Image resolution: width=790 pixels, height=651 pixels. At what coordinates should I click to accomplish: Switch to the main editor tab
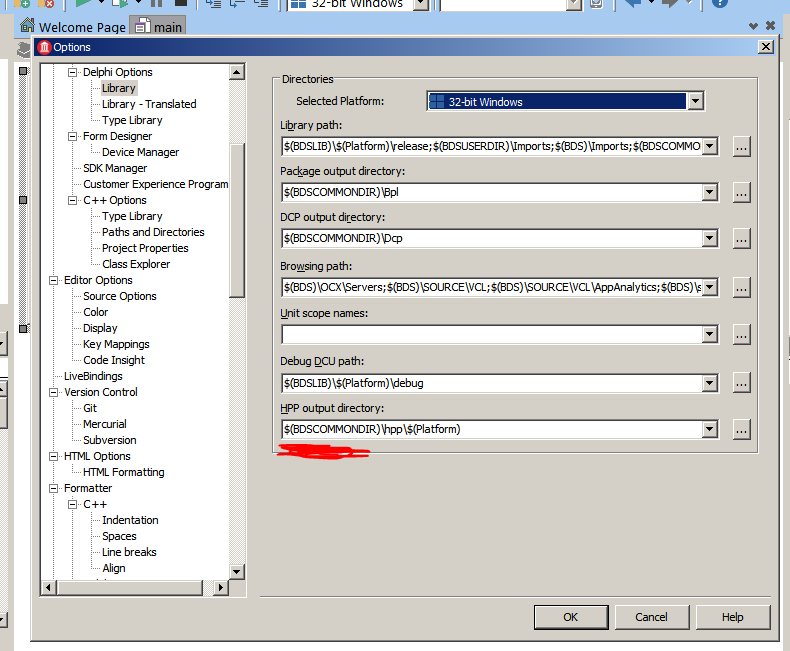[158, 26]
